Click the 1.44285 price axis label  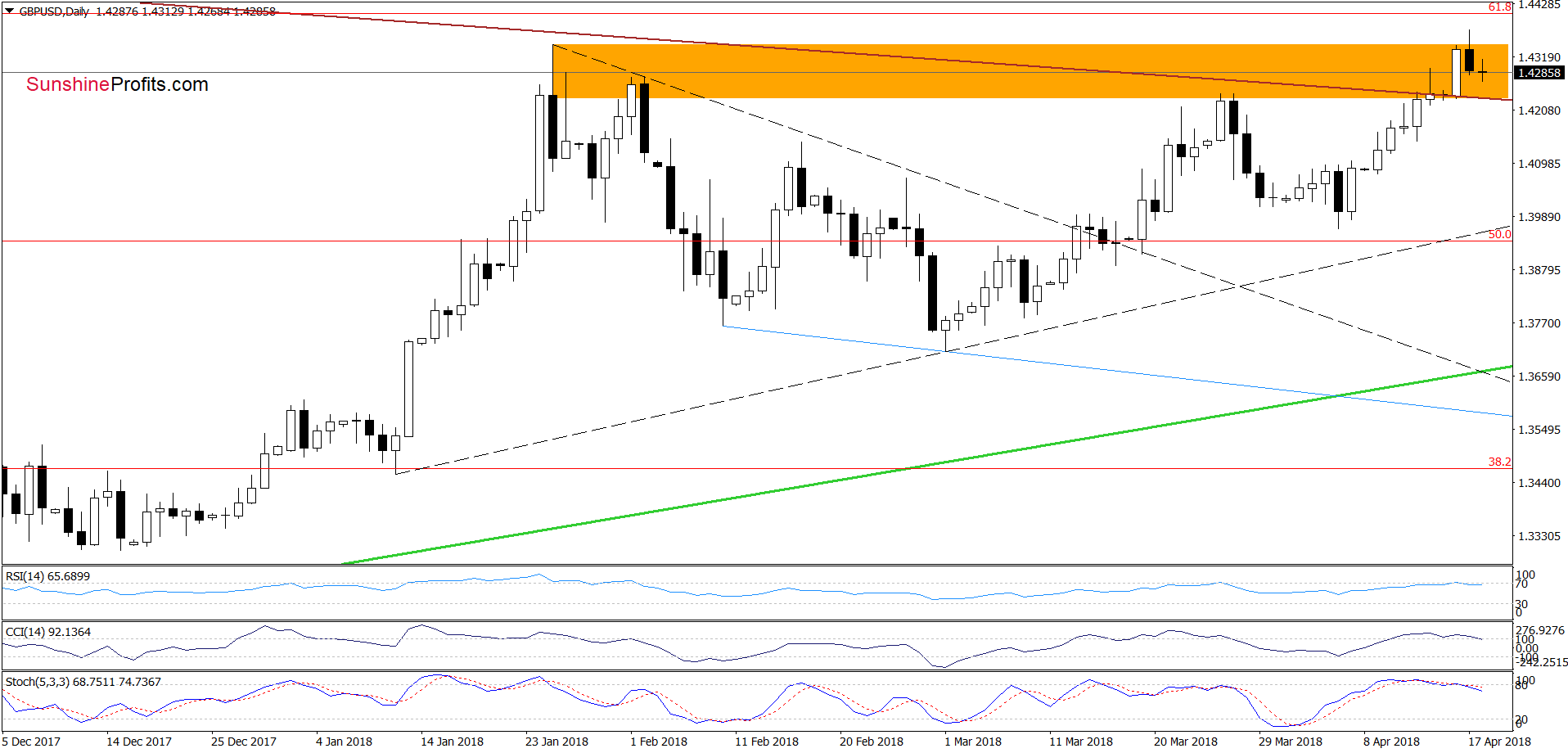(1539, 5)
